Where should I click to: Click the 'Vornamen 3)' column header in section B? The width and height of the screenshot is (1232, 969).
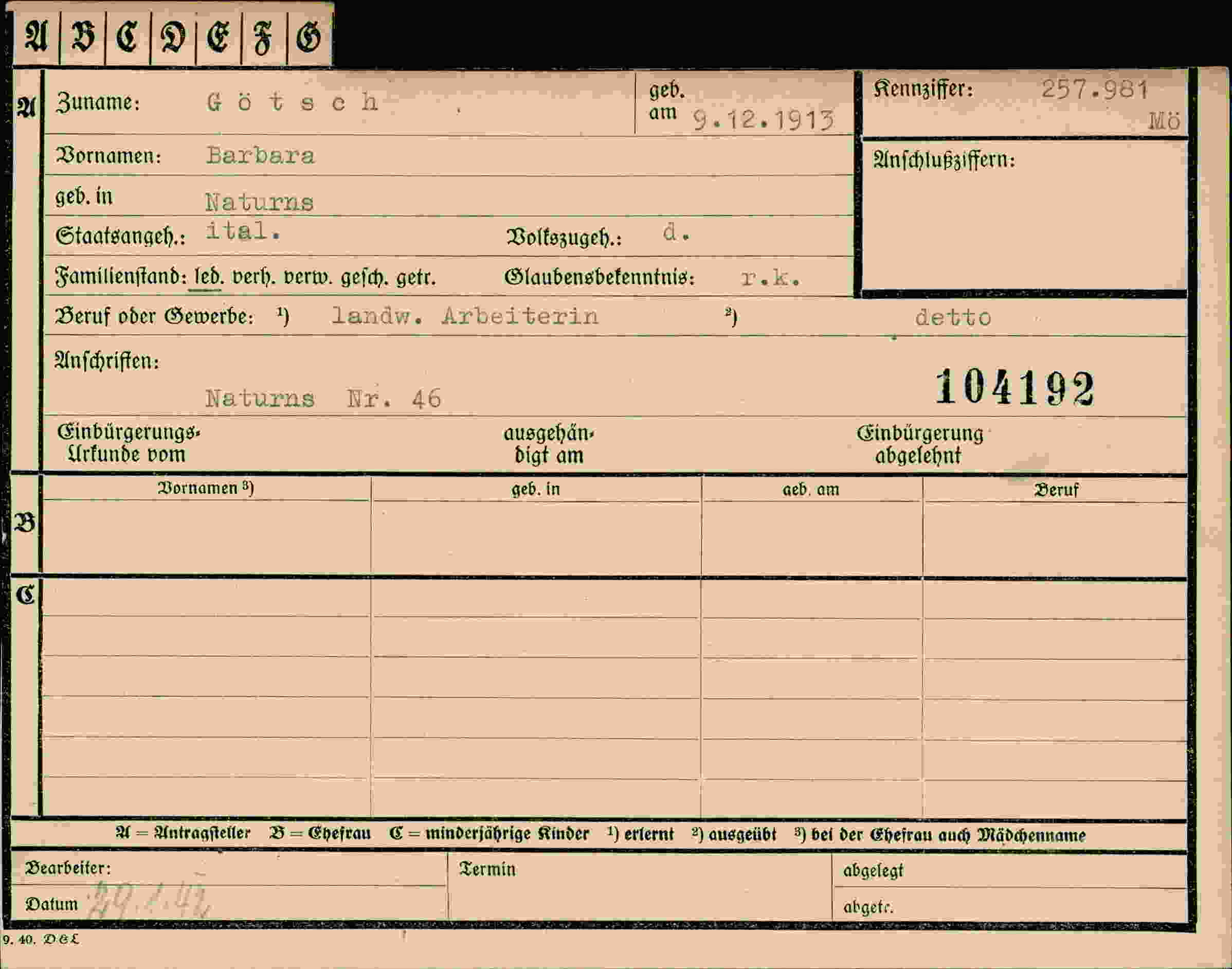(x=205, y=488)
